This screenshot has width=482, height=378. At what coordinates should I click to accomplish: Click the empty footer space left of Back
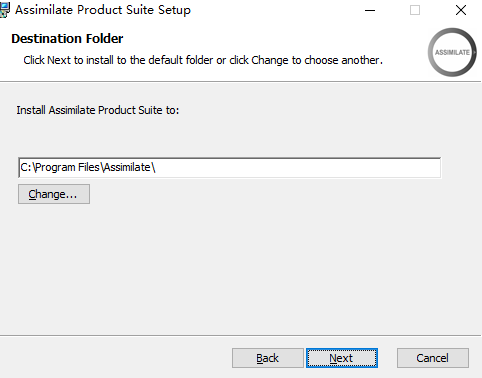pos(115,358)
